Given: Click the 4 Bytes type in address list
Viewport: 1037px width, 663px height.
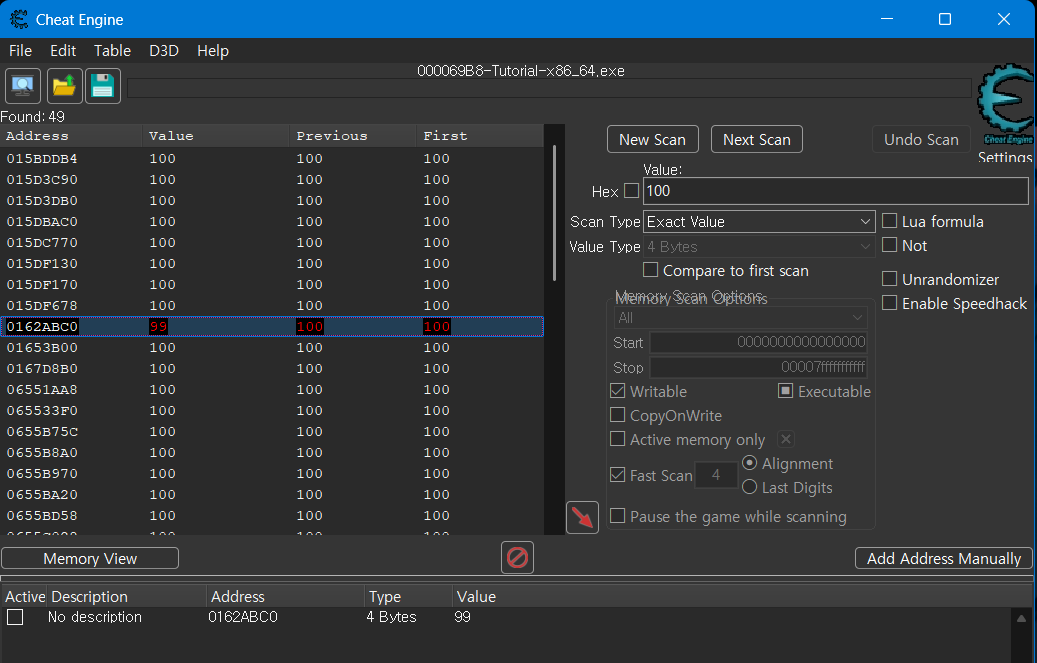Looking at the screenshot, I should pos(392,617).
